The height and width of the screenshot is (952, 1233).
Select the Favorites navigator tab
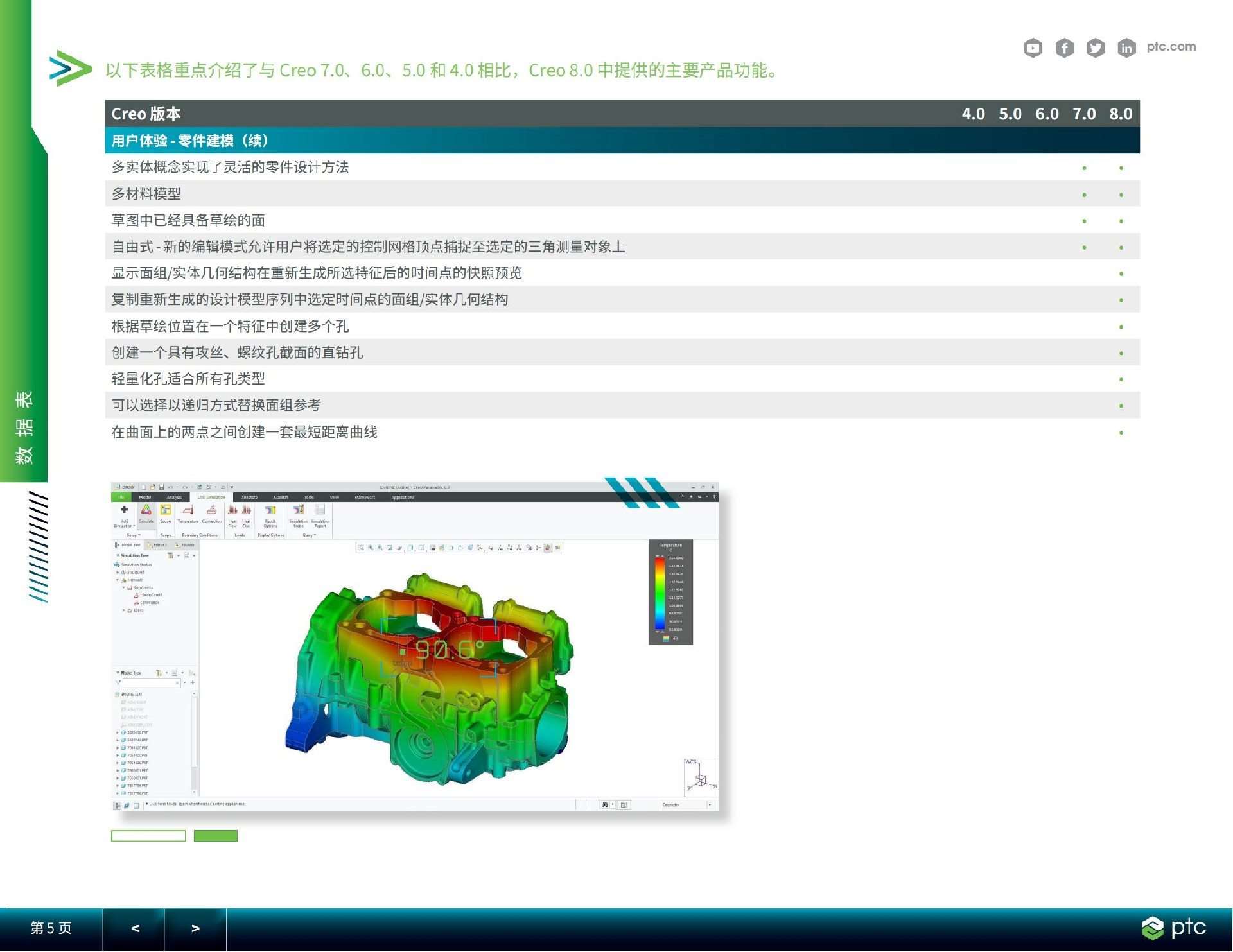pyautogui.click(x=185, y=545)
